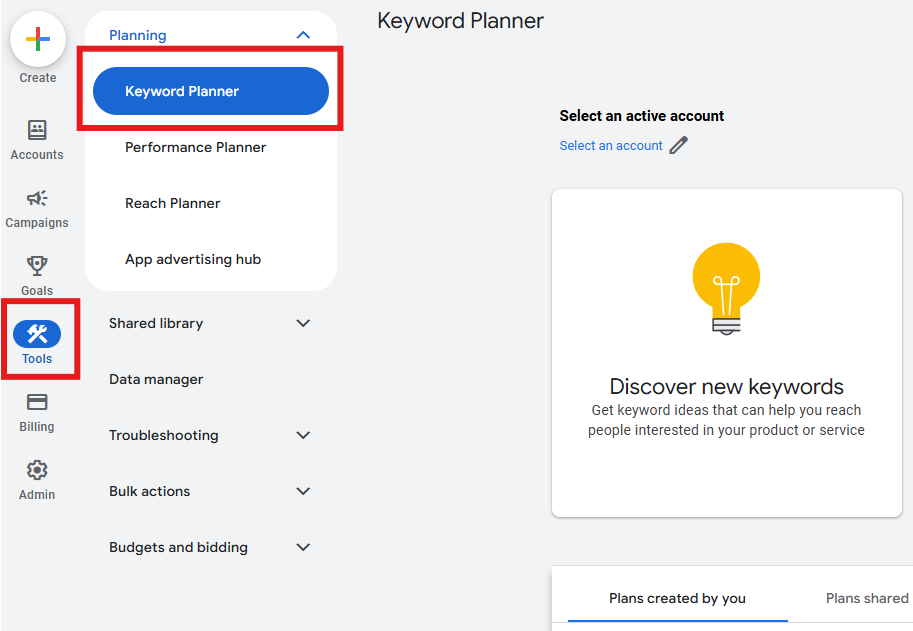Open the Accounts sidebar icon

pyautogui.click(x=37, y=130)
